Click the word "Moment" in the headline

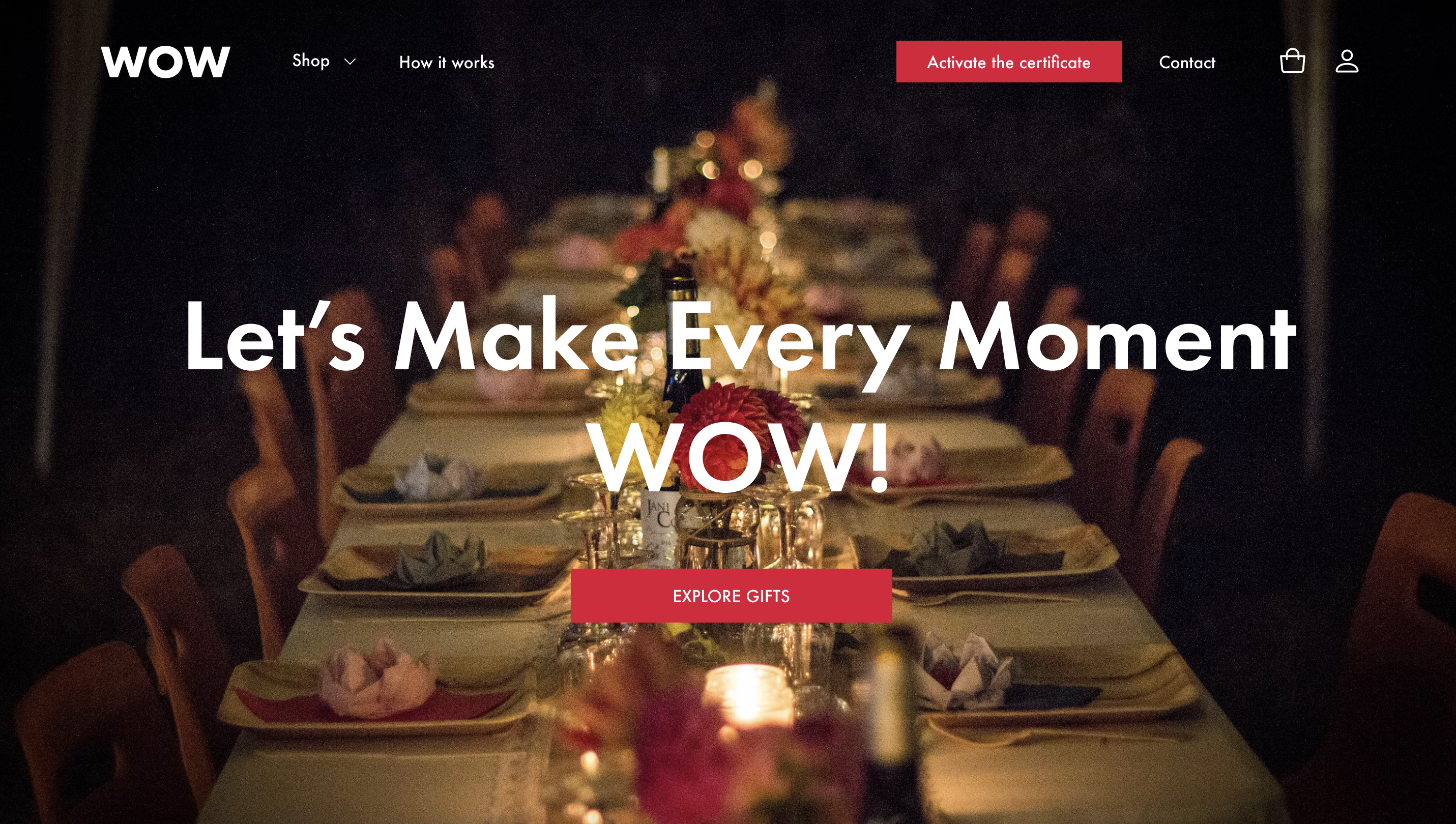coord(1117,338)
